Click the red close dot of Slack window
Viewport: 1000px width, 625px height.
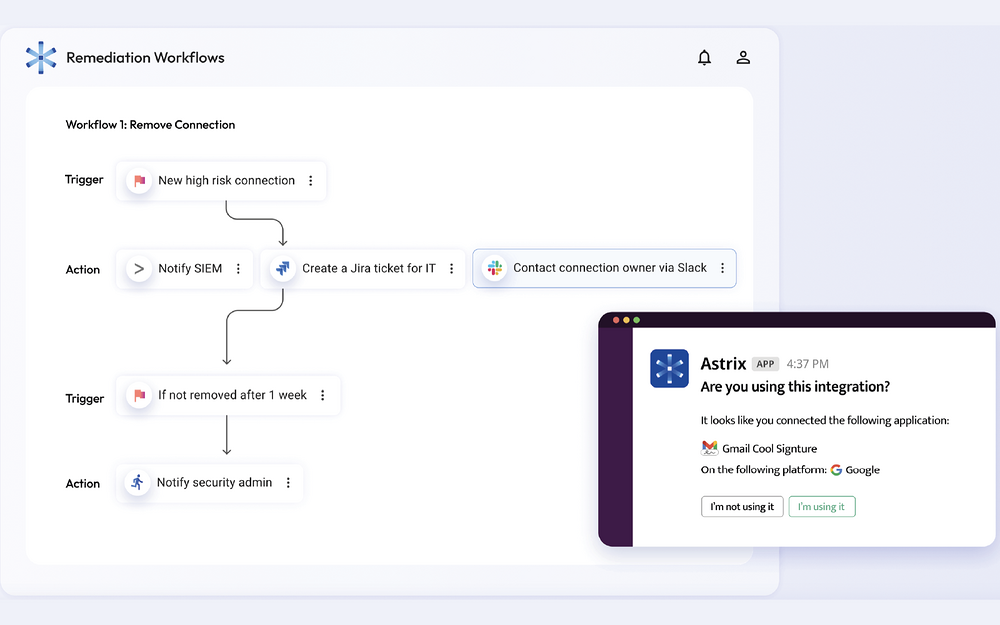click(x=616, y=320)
